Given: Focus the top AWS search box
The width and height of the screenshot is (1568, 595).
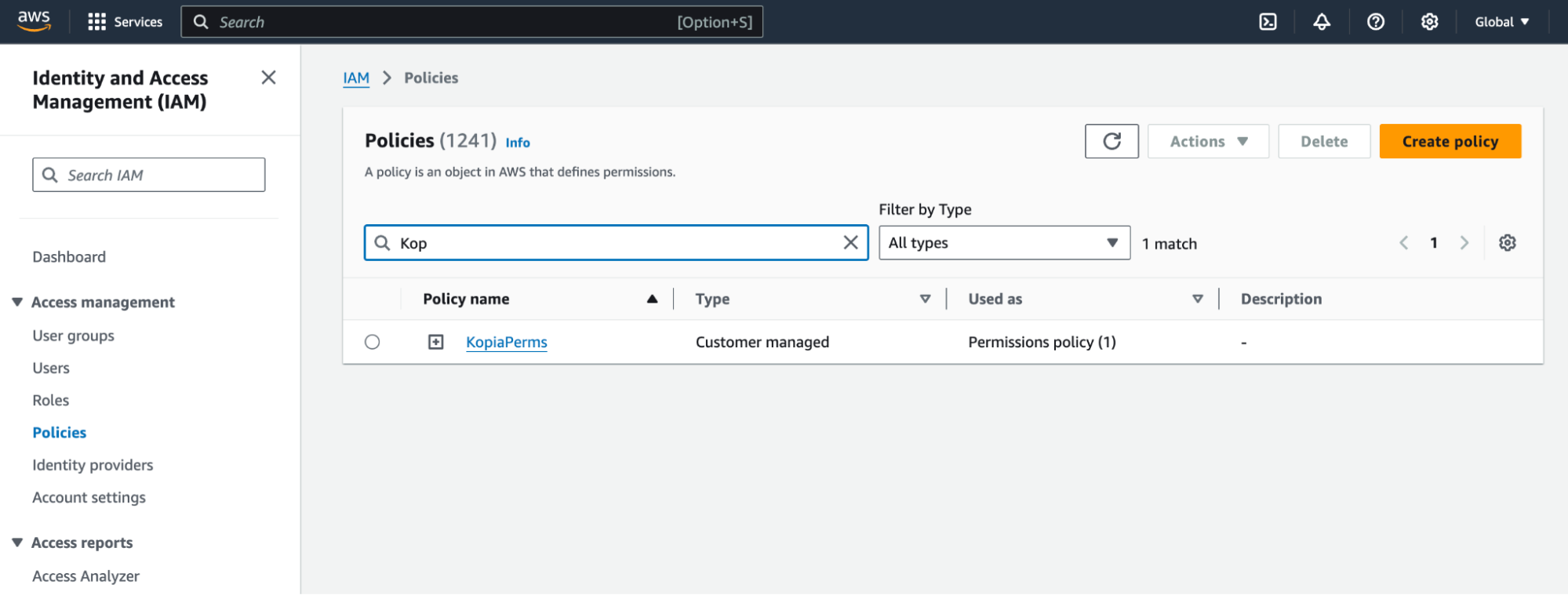Looking at the screenshot, I should point(471,22).
